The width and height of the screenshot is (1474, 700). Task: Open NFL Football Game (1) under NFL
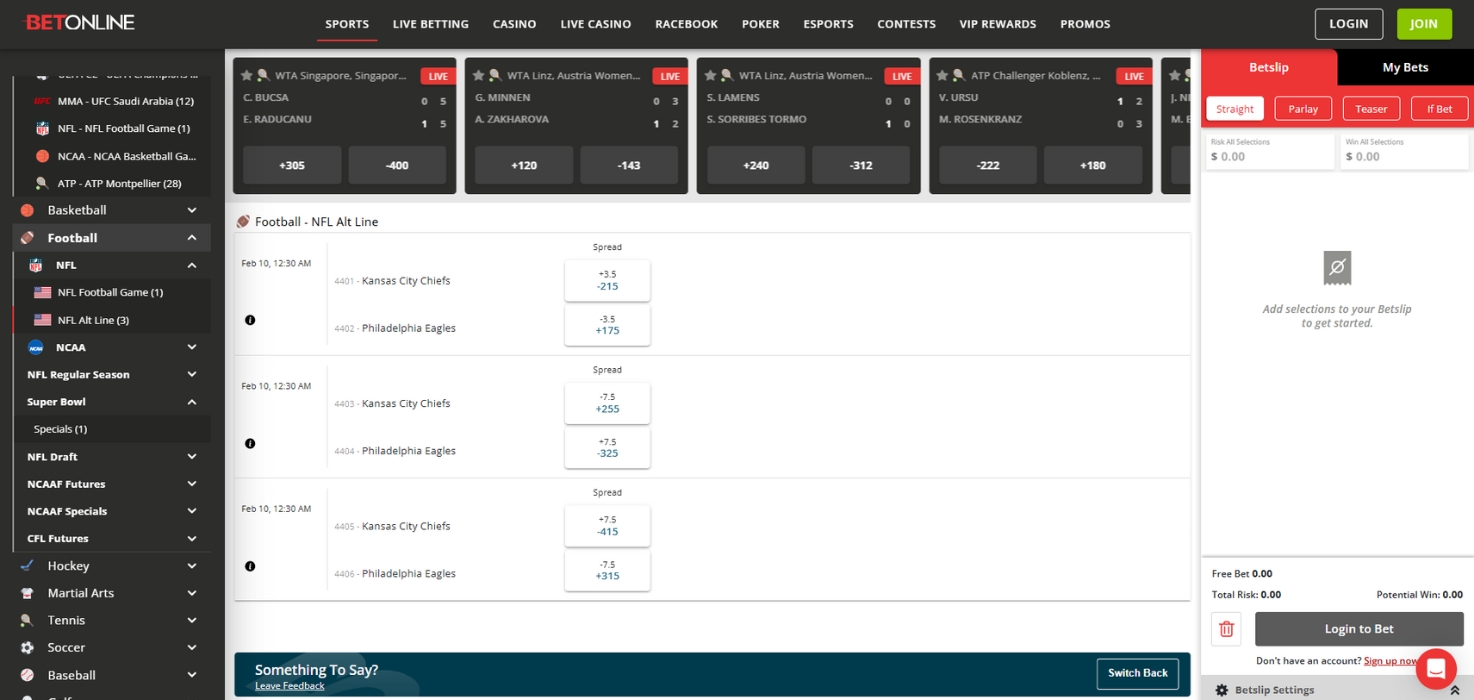tap(110, 292)
